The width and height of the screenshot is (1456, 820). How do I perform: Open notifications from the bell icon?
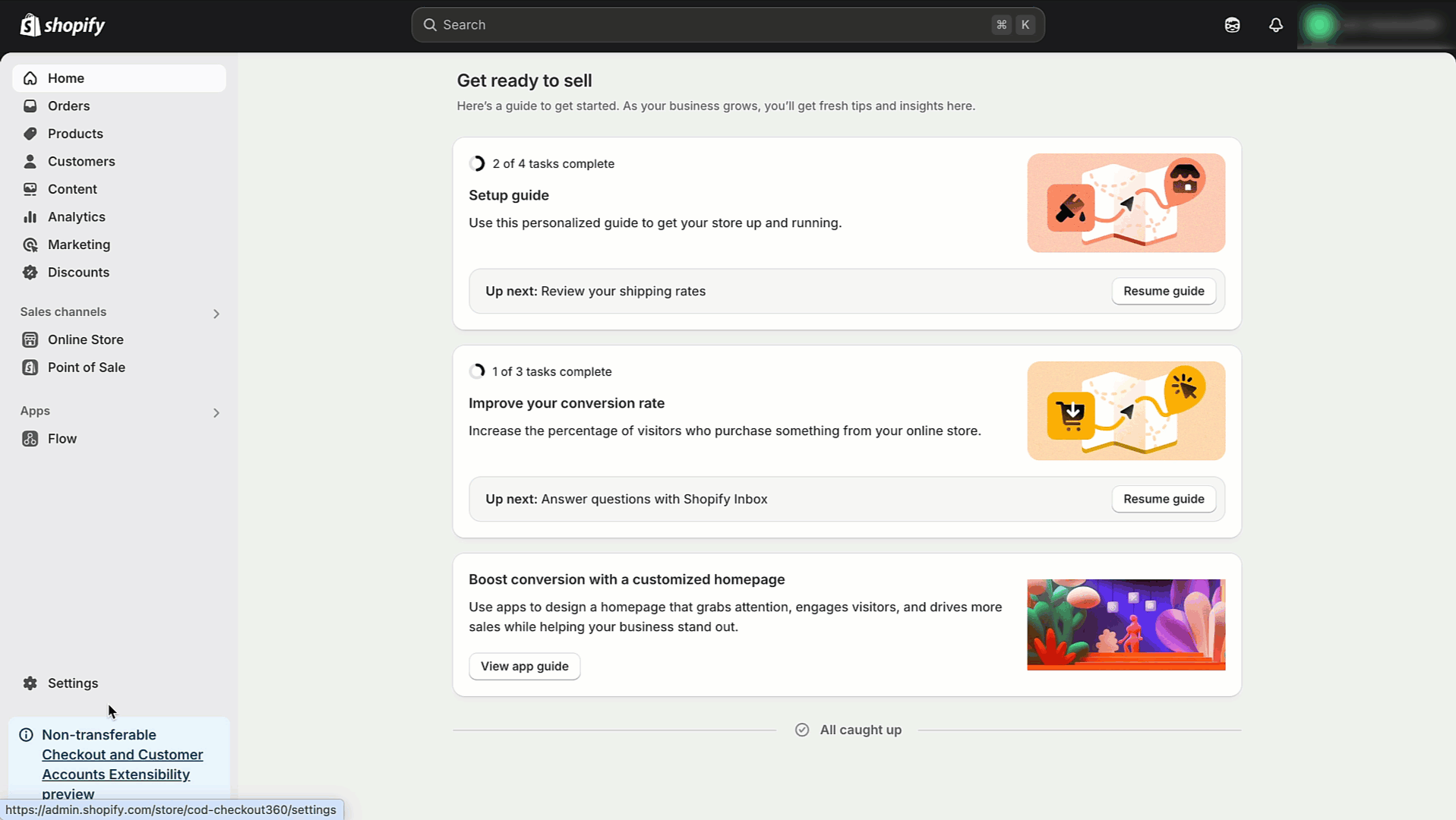tap(1275, 24)
